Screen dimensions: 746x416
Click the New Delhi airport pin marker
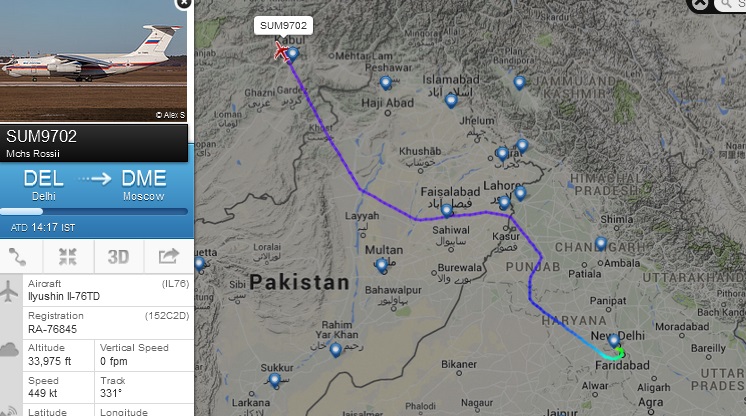(x=614, y=341)
